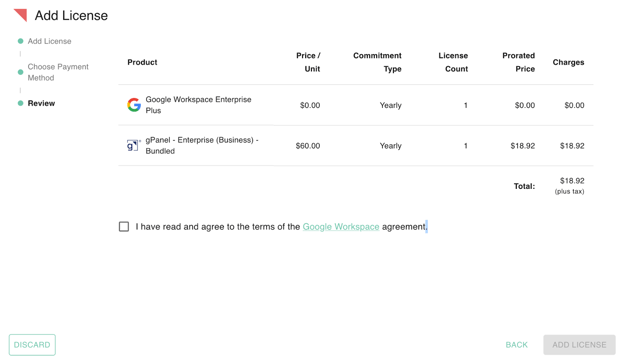Click $0.00 price per unit for Google Workspace
This screenshot has height=361, width=624.
[x=310, y=105]
